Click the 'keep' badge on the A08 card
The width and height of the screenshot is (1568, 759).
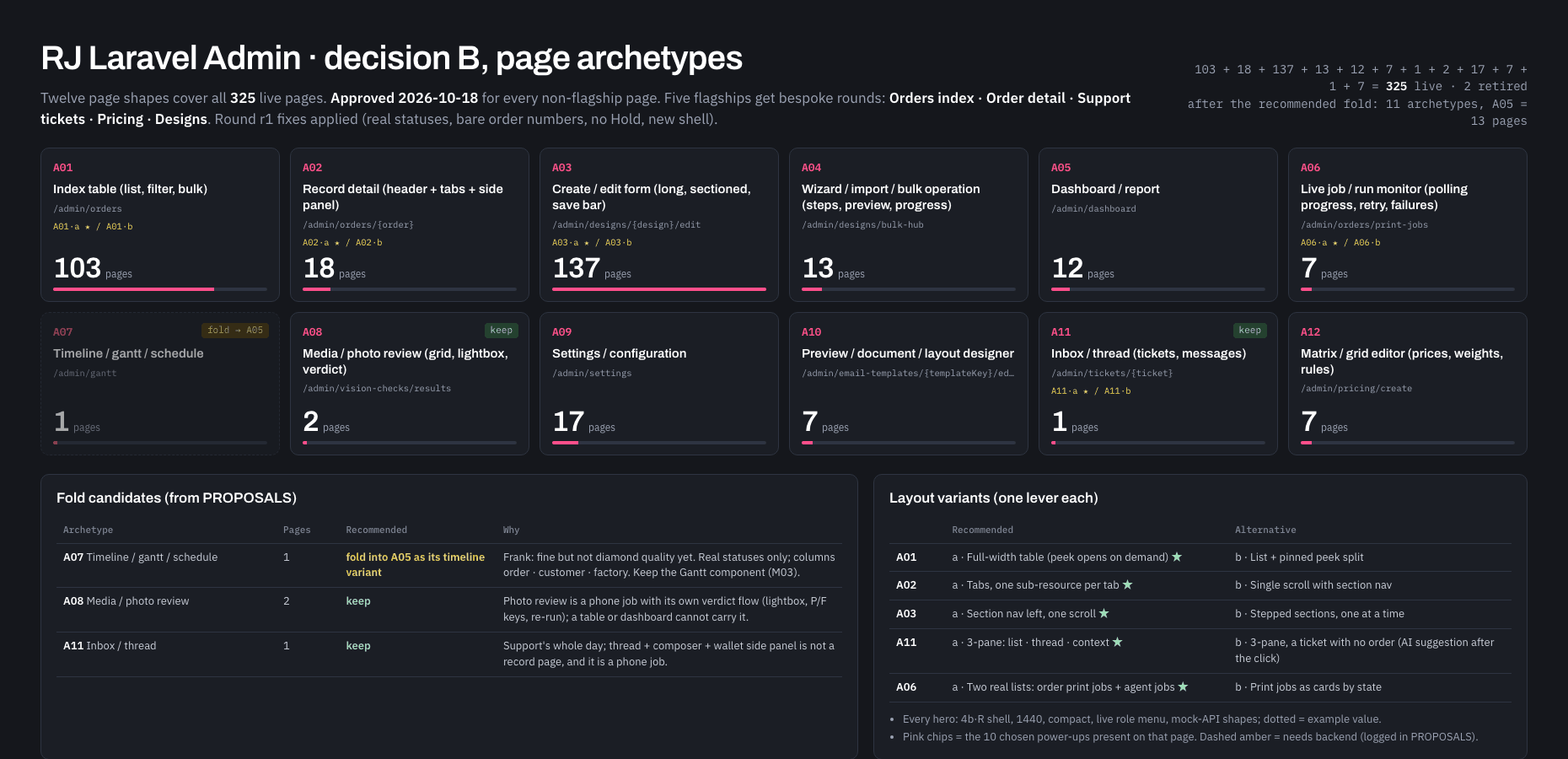[502, 331]
